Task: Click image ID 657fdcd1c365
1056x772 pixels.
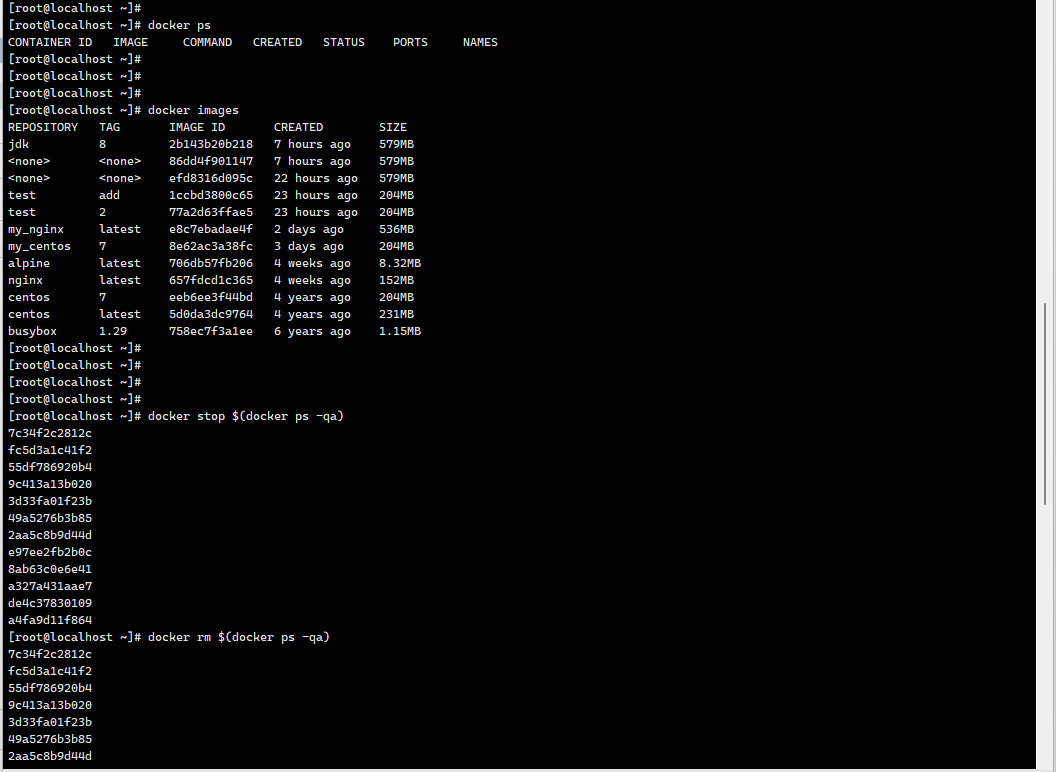Action: [x=211, y=280]
